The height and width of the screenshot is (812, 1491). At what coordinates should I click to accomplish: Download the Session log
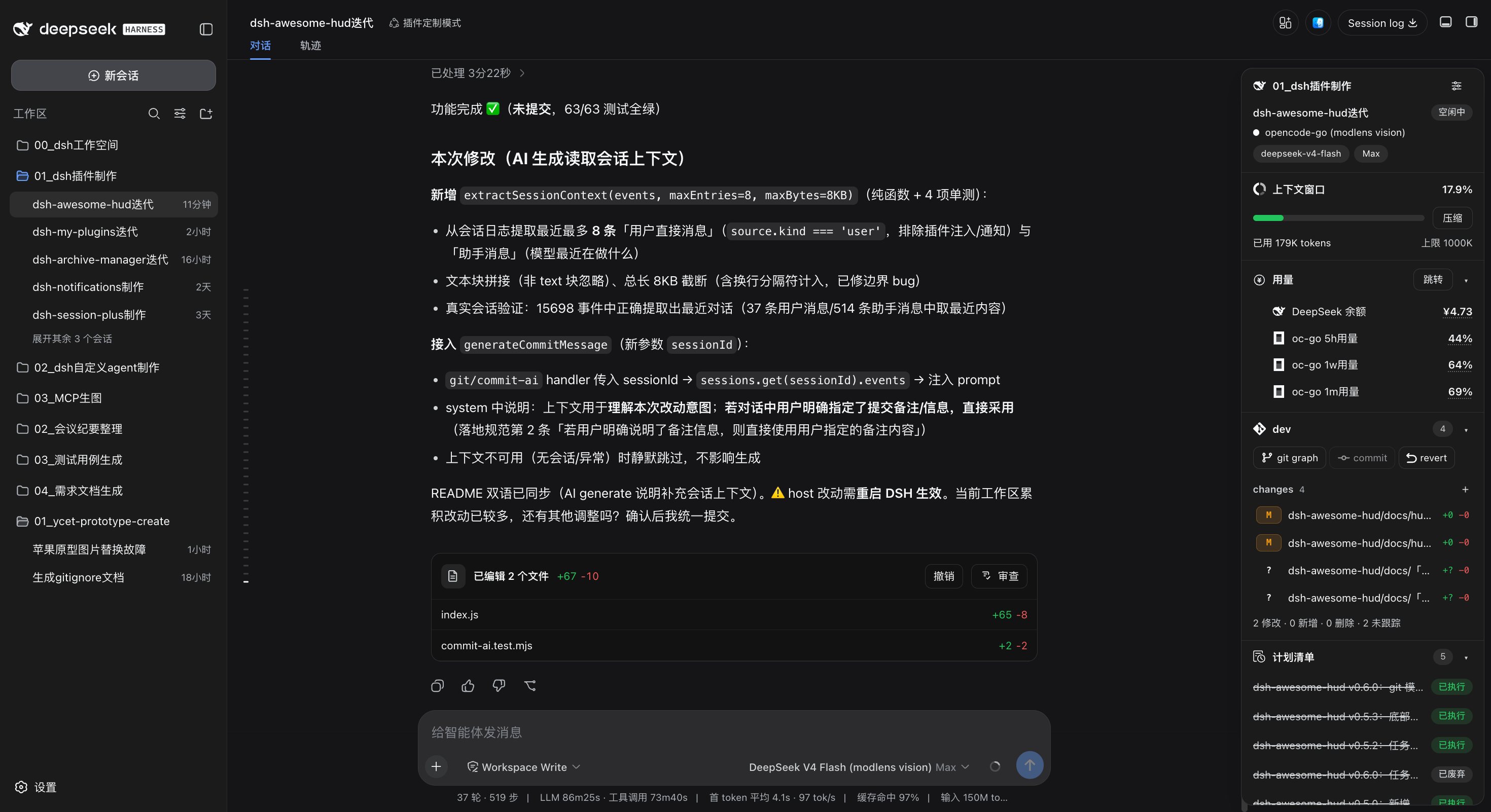click(1382, 22)
